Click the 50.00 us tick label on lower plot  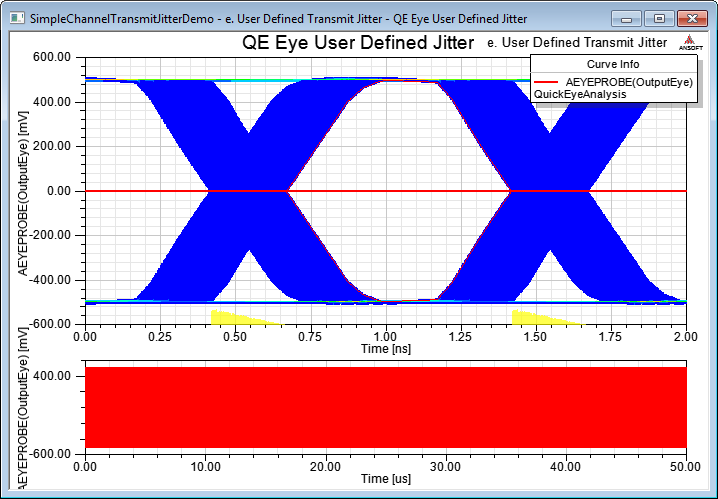[685, 467]
